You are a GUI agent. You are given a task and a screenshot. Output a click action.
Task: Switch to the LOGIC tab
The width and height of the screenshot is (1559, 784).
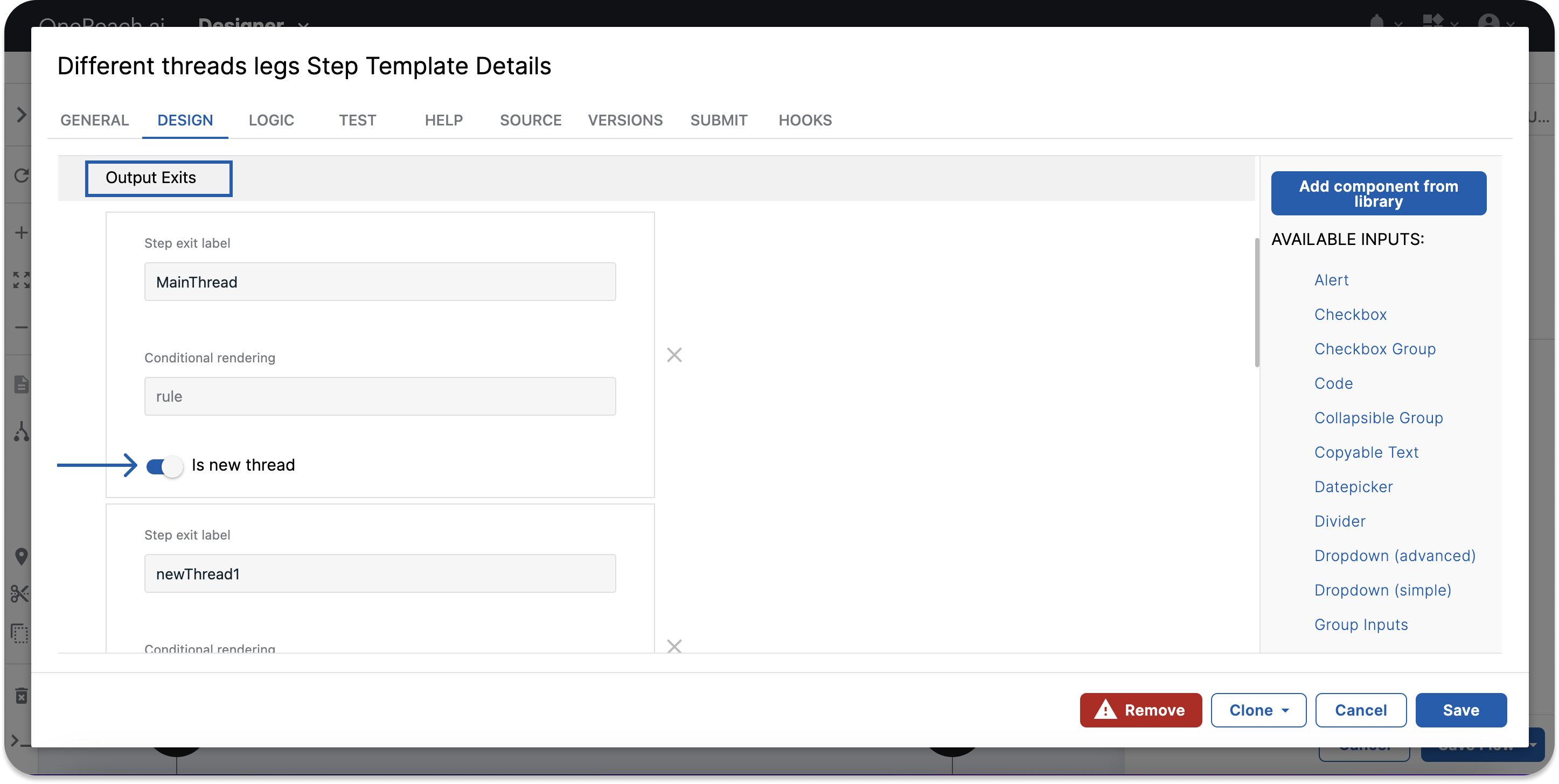(271, 121)
